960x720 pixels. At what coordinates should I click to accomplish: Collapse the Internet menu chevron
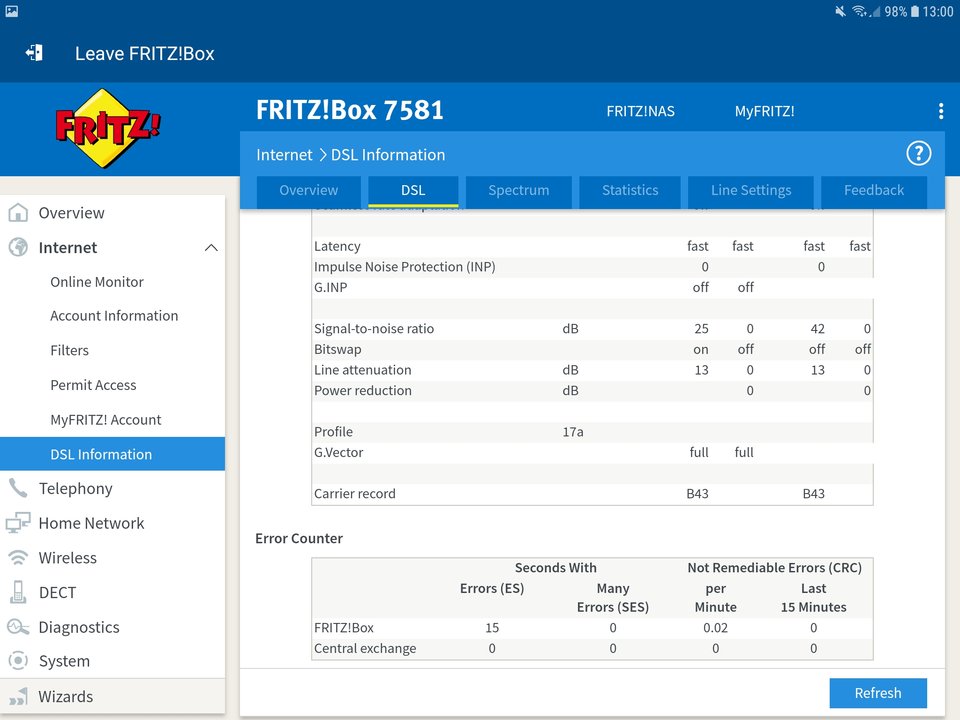coord(211,247)
